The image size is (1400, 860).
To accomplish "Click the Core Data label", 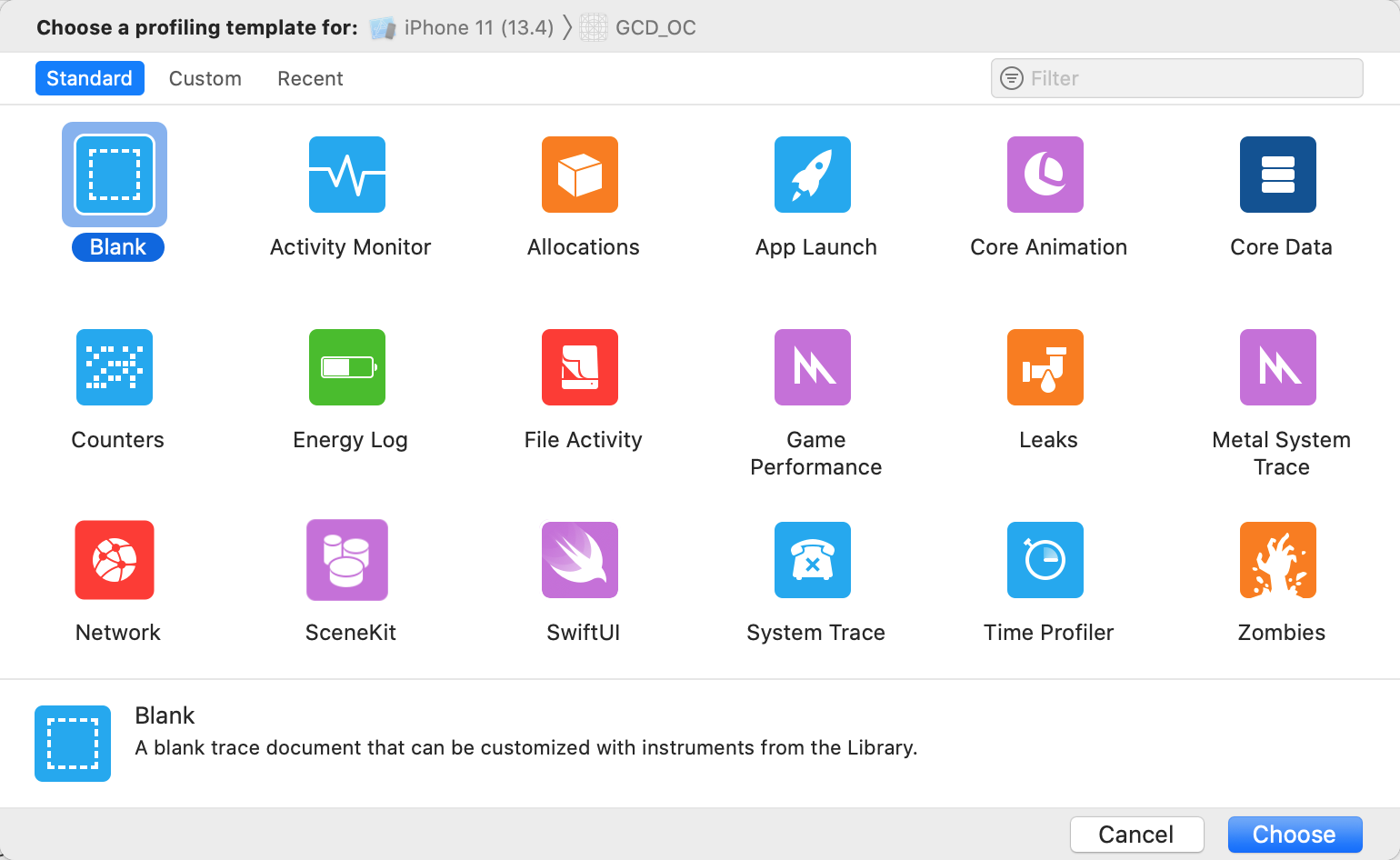I will pos(1282,247).
